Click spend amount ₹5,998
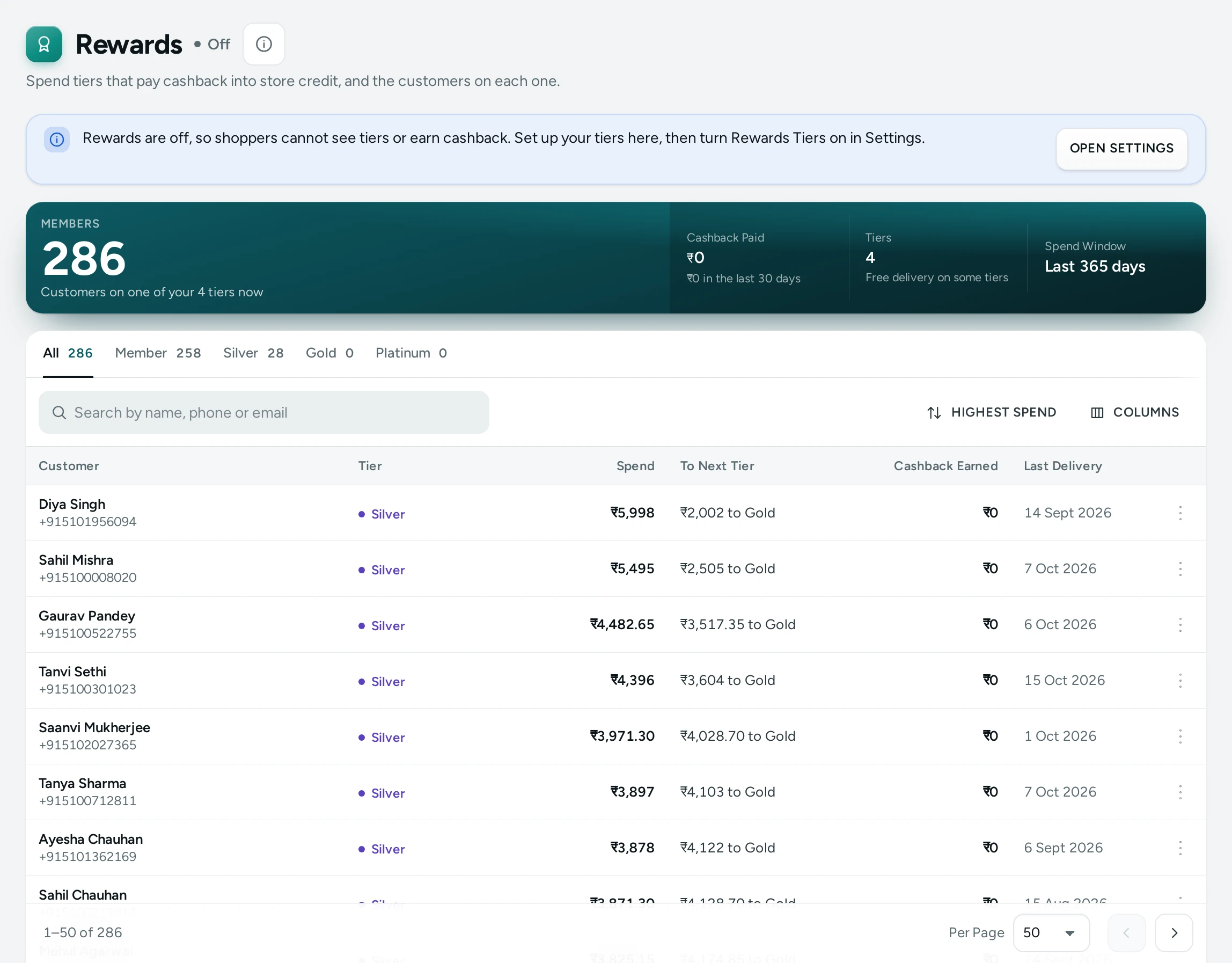 (632, 513)
